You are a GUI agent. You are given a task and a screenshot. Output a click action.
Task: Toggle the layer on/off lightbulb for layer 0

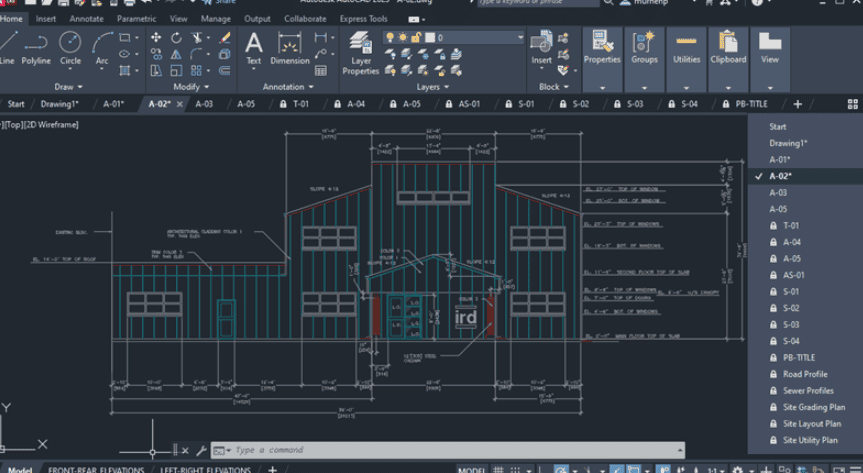(x=391, y=38)
